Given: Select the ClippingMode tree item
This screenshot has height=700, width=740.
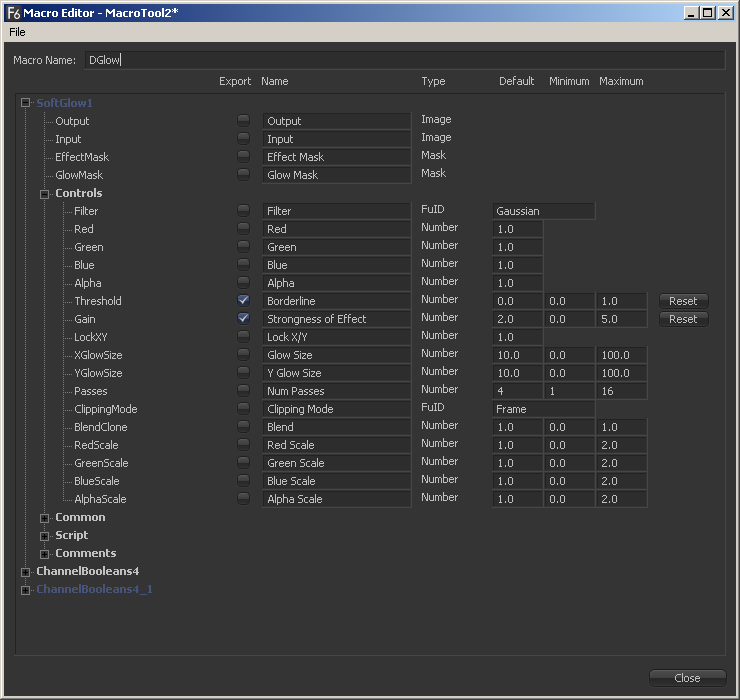Looking at the screenshot, I should pyautogui.click(x=106, y=409).
